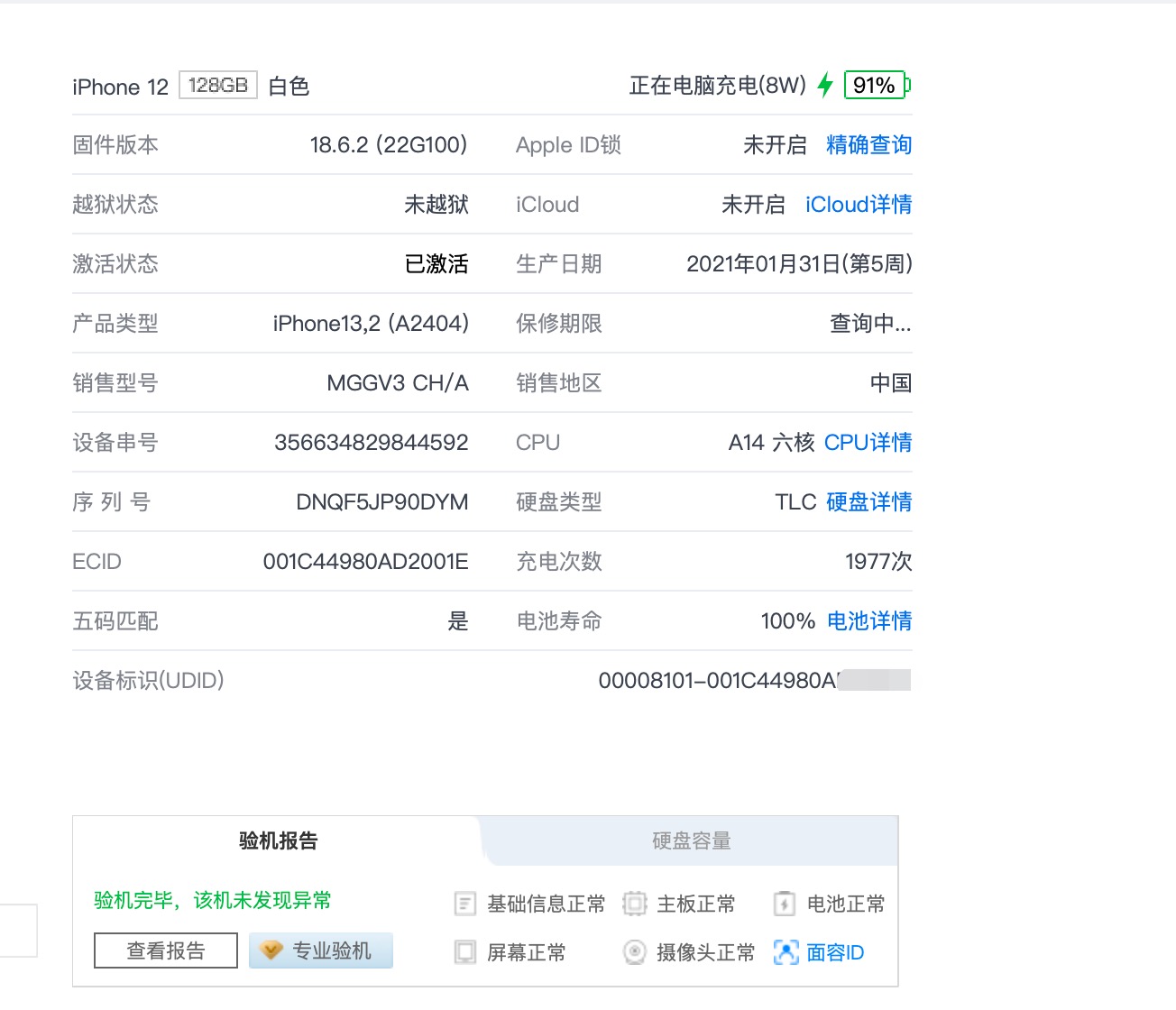Click the 91% battery level indicator

(874, 86)
